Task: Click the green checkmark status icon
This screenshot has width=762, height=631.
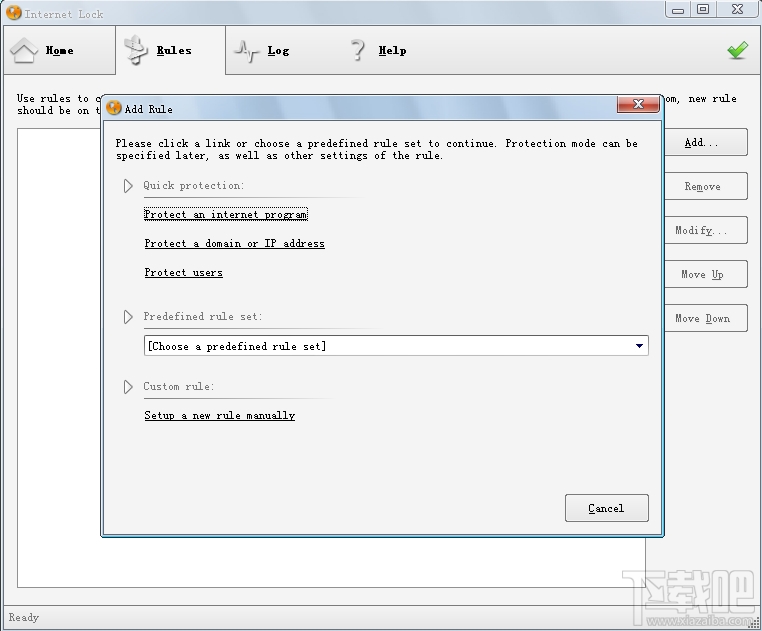Action: [x=737, y=50]
